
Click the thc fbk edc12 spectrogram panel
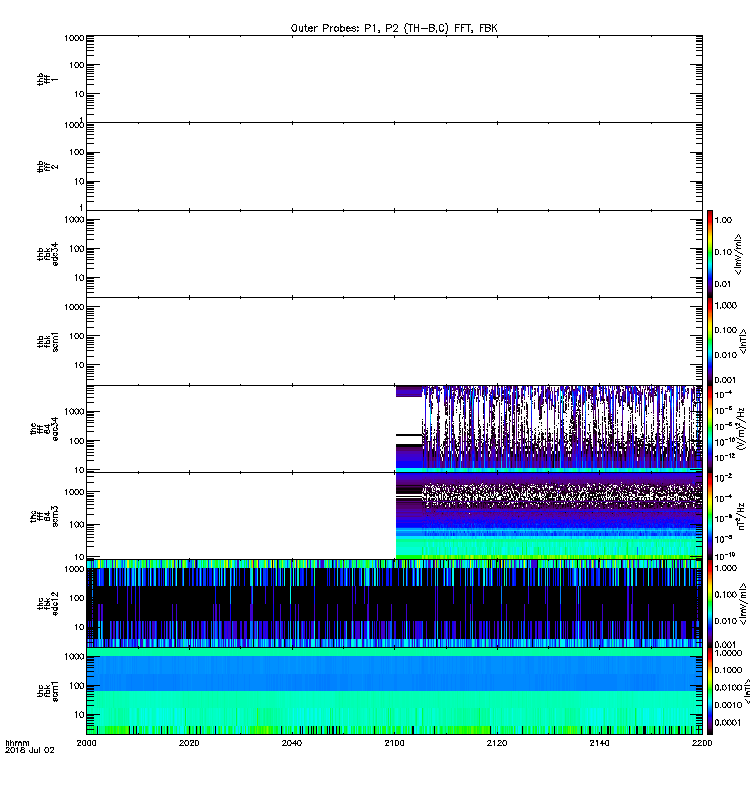(x=393, y=603)
